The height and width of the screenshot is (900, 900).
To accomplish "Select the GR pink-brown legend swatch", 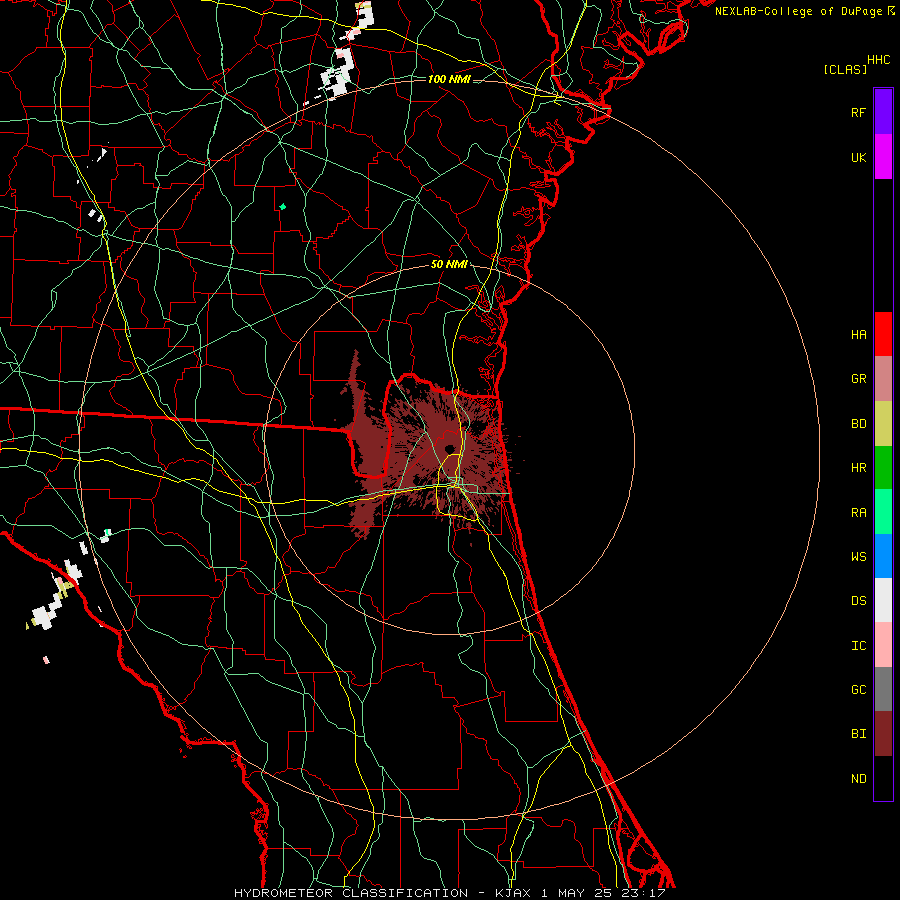I will [x=883, y=379].
